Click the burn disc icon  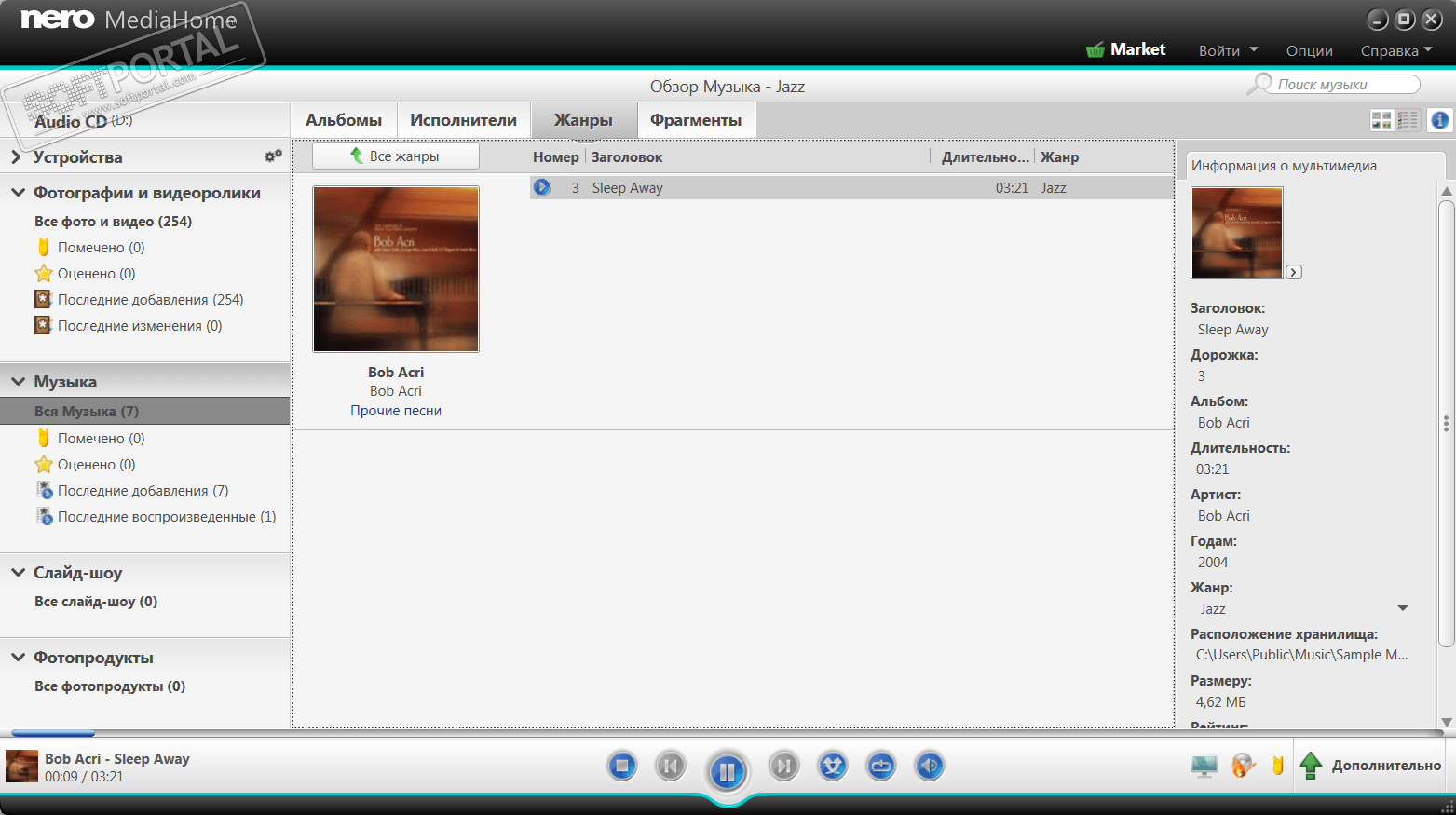(1243, 766)
